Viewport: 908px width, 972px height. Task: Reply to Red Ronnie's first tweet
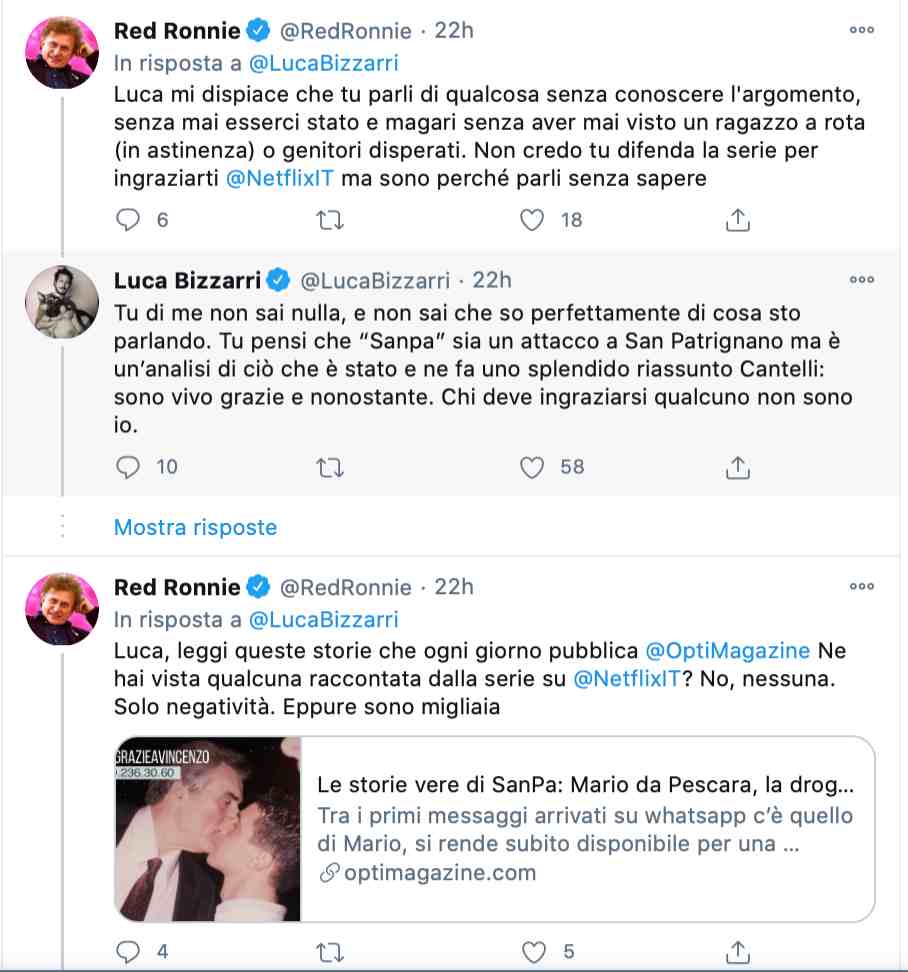pyautogui.click(x=128, y=220)
